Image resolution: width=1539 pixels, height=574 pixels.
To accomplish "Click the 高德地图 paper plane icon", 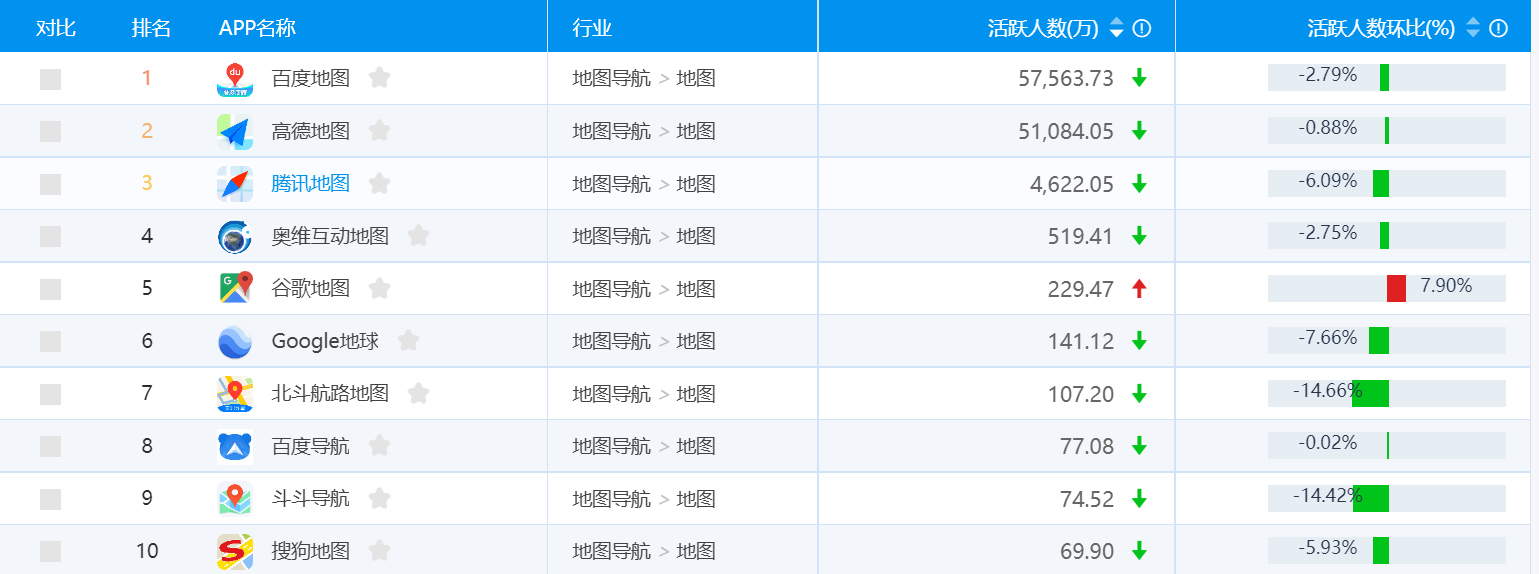I will pos(235,132).
